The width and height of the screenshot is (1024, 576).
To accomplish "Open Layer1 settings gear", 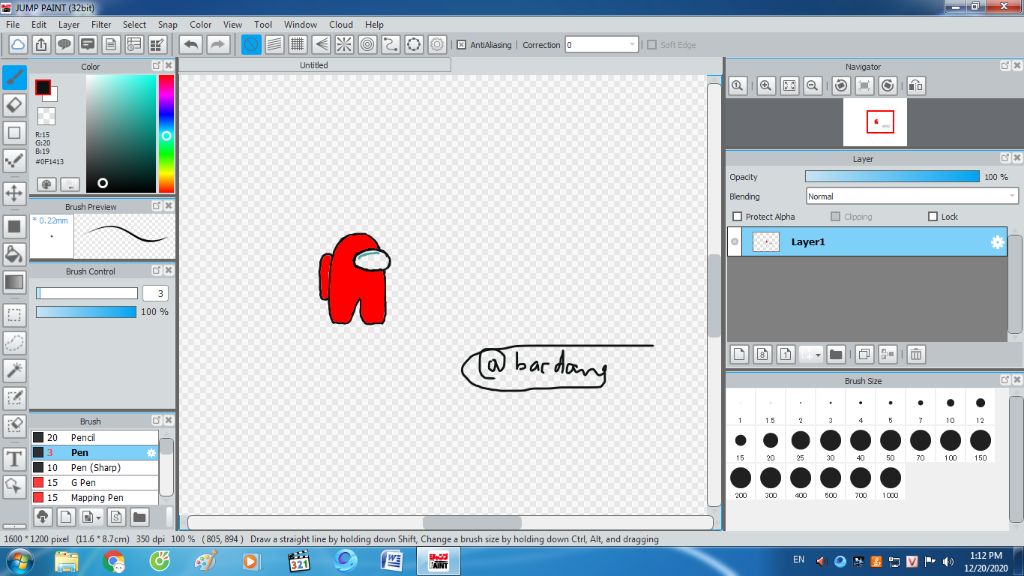I will click(997, 242).
